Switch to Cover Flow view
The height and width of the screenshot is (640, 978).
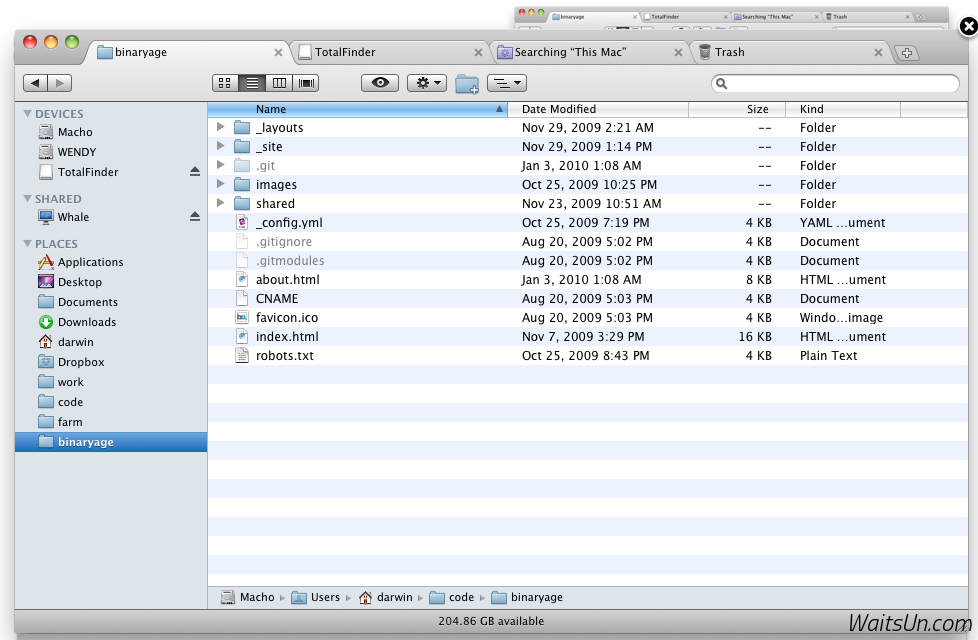tap(306, 83)
